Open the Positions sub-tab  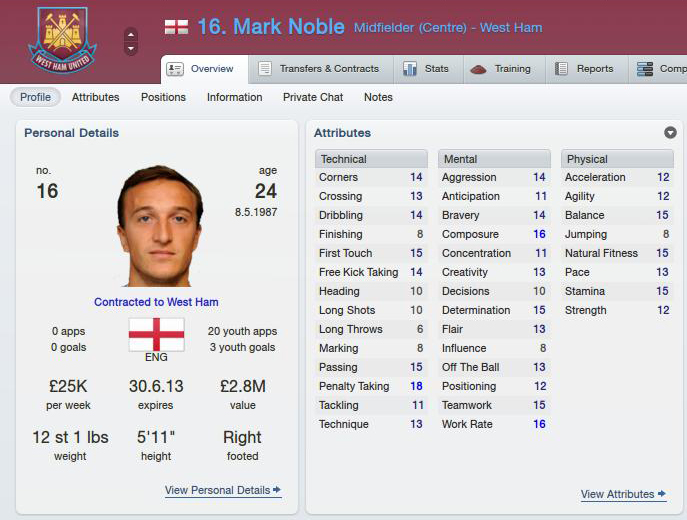click(163, 97)
